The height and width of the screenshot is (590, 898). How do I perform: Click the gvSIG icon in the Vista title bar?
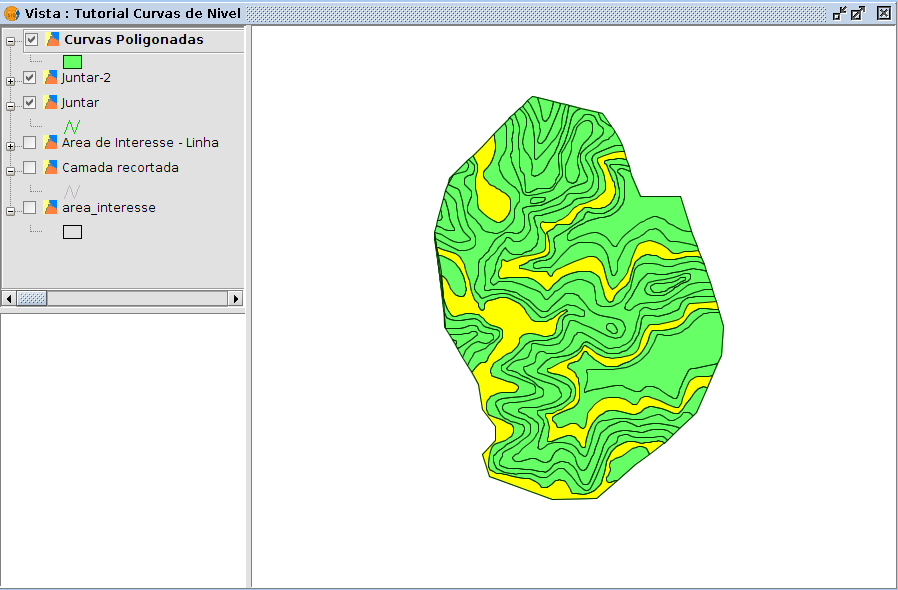(x=12, y=13)
